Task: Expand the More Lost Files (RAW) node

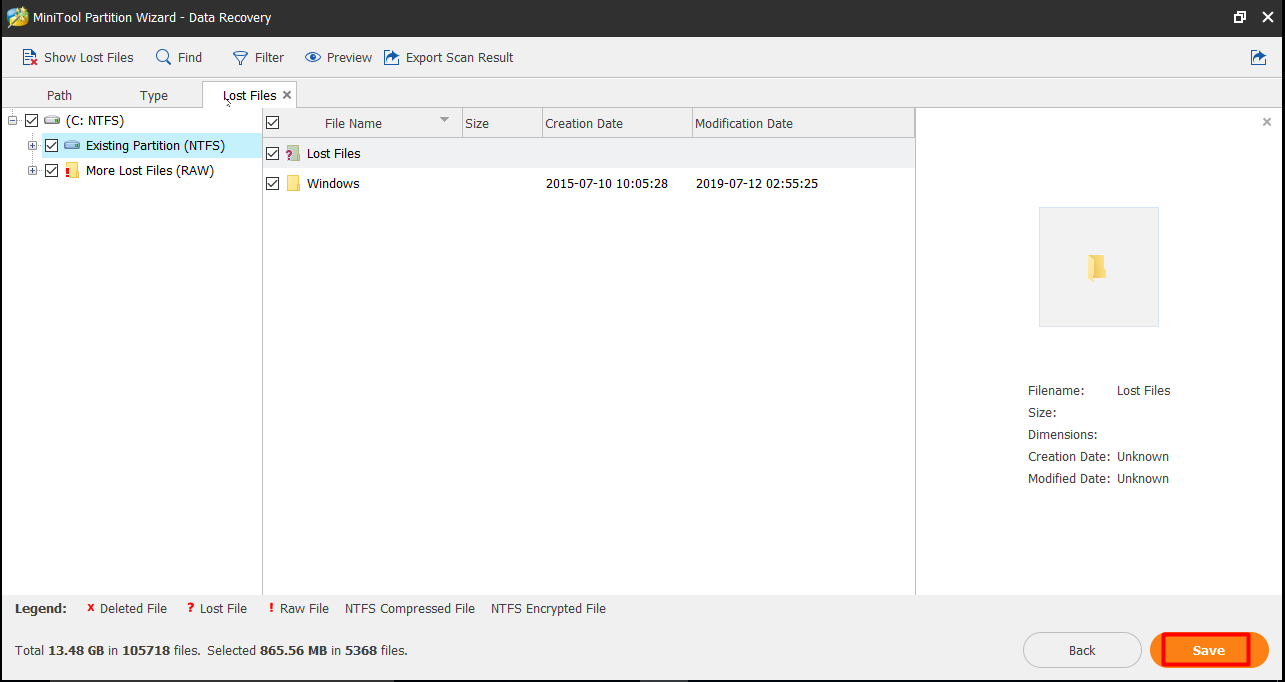Action: 33,171
